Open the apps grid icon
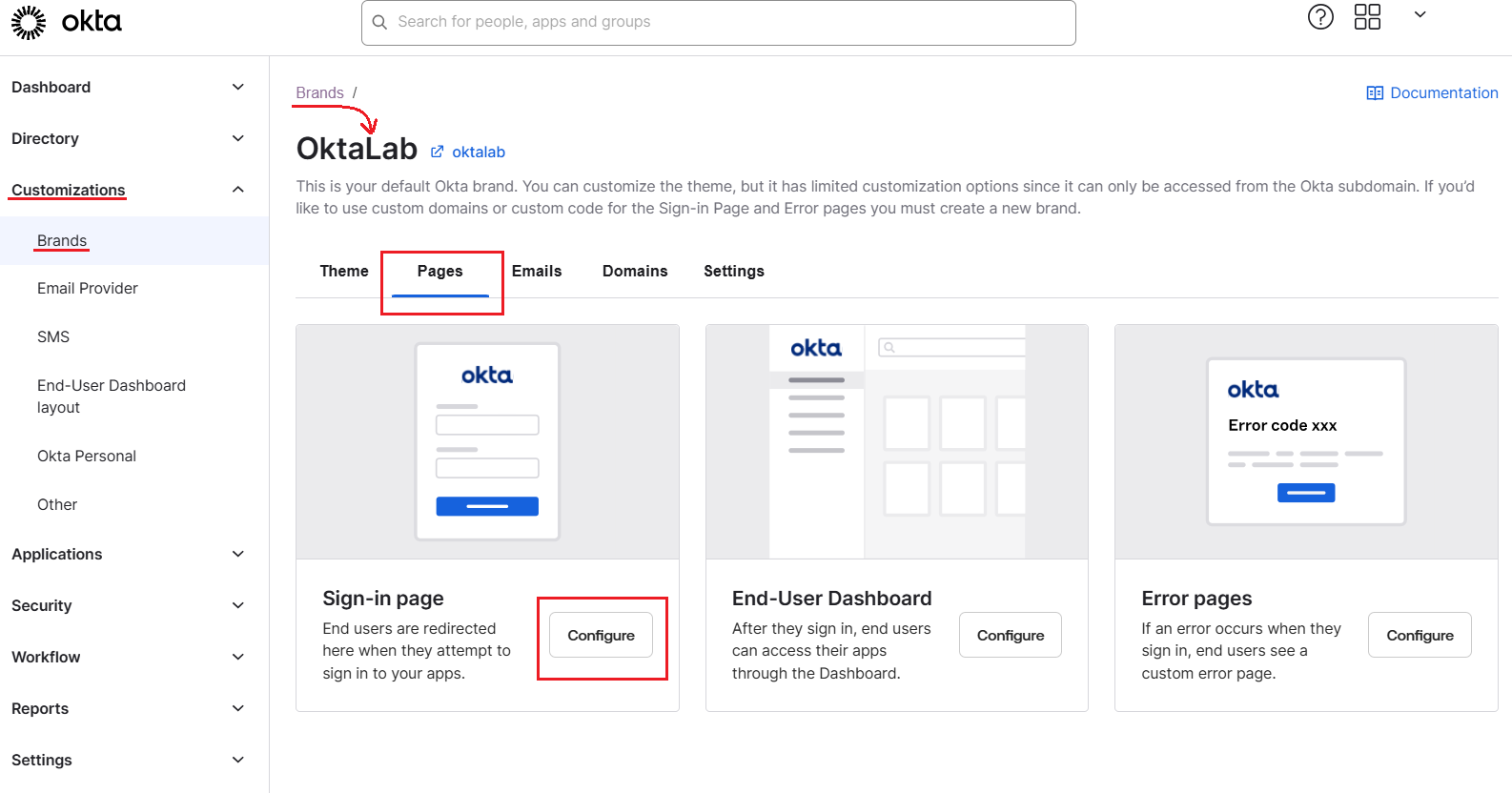 tap(1367, 17)
